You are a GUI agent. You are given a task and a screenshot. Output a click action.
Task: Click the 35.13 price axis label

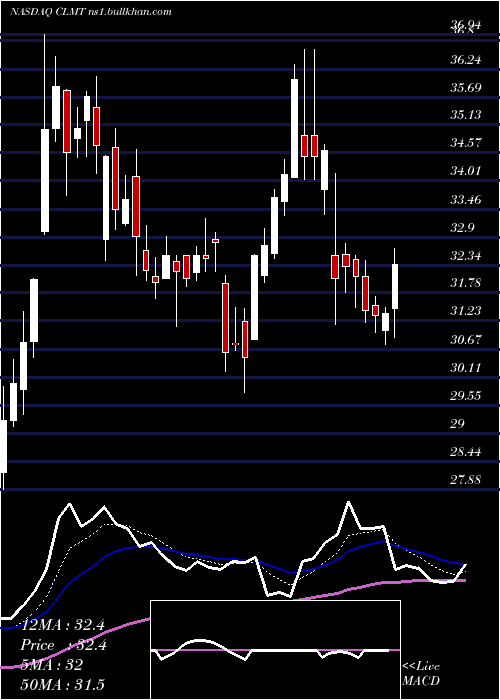click(x=466, y=115)
